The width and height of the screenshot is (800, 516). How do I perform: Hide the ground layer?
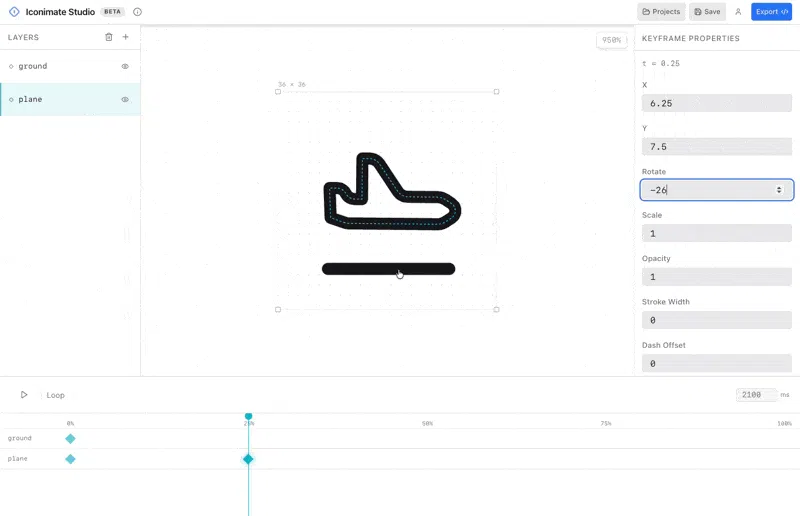tap(125, 66)
